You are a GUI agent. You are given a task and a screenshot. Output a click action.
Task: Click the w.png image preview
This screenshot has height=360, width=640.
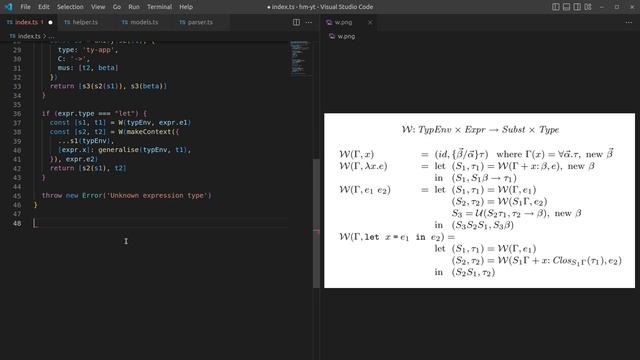point(479,200)
